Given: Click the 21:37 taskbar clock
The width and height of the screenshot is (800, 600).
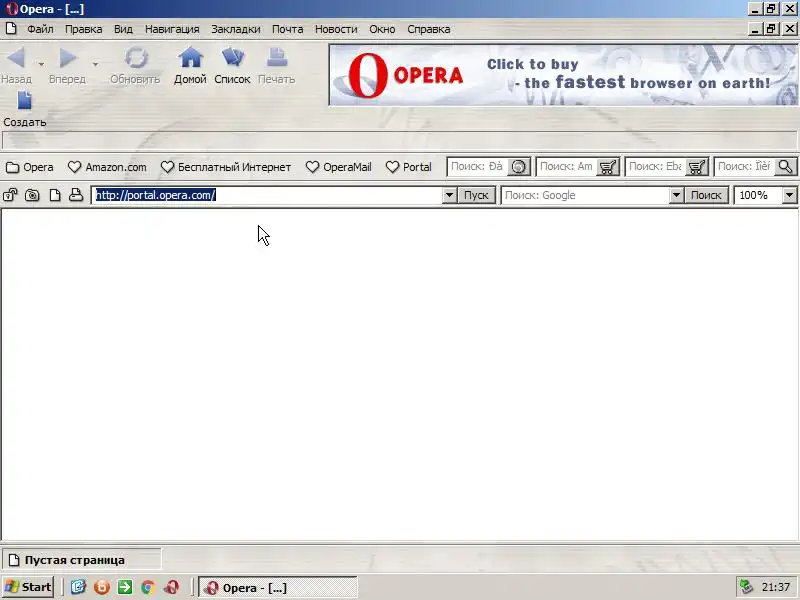Looking at the screenshot, I should [776, 587].
